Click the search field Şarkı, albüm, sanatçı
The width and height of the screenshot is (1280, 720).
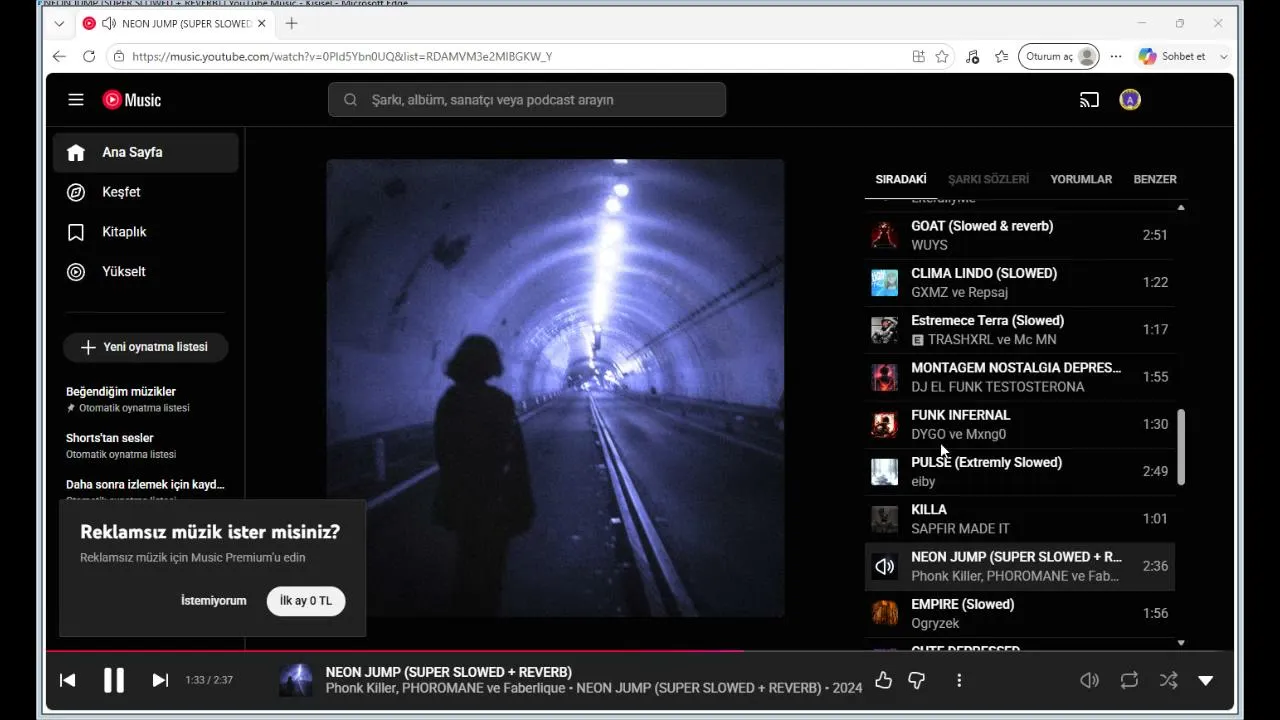click(x=527, y=100)
